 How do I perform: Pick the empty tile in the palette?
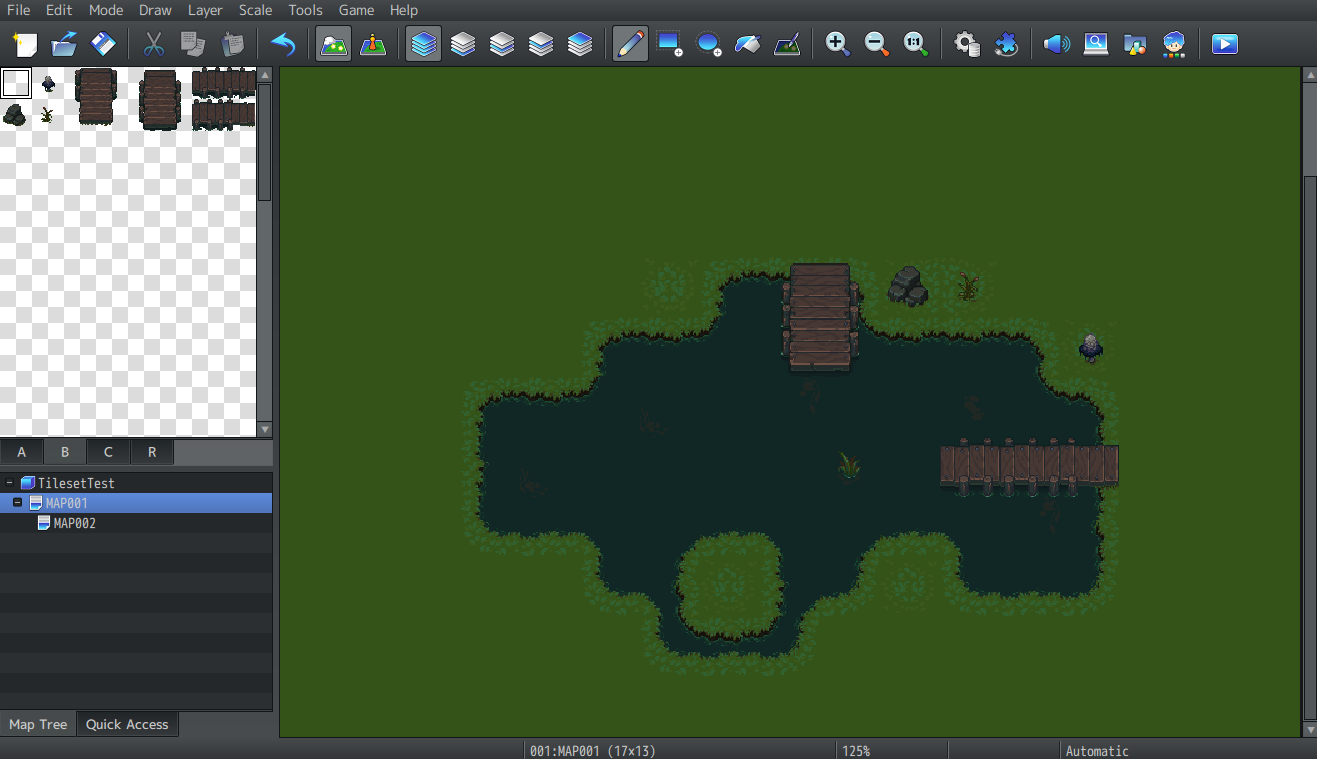click(16, 83)
